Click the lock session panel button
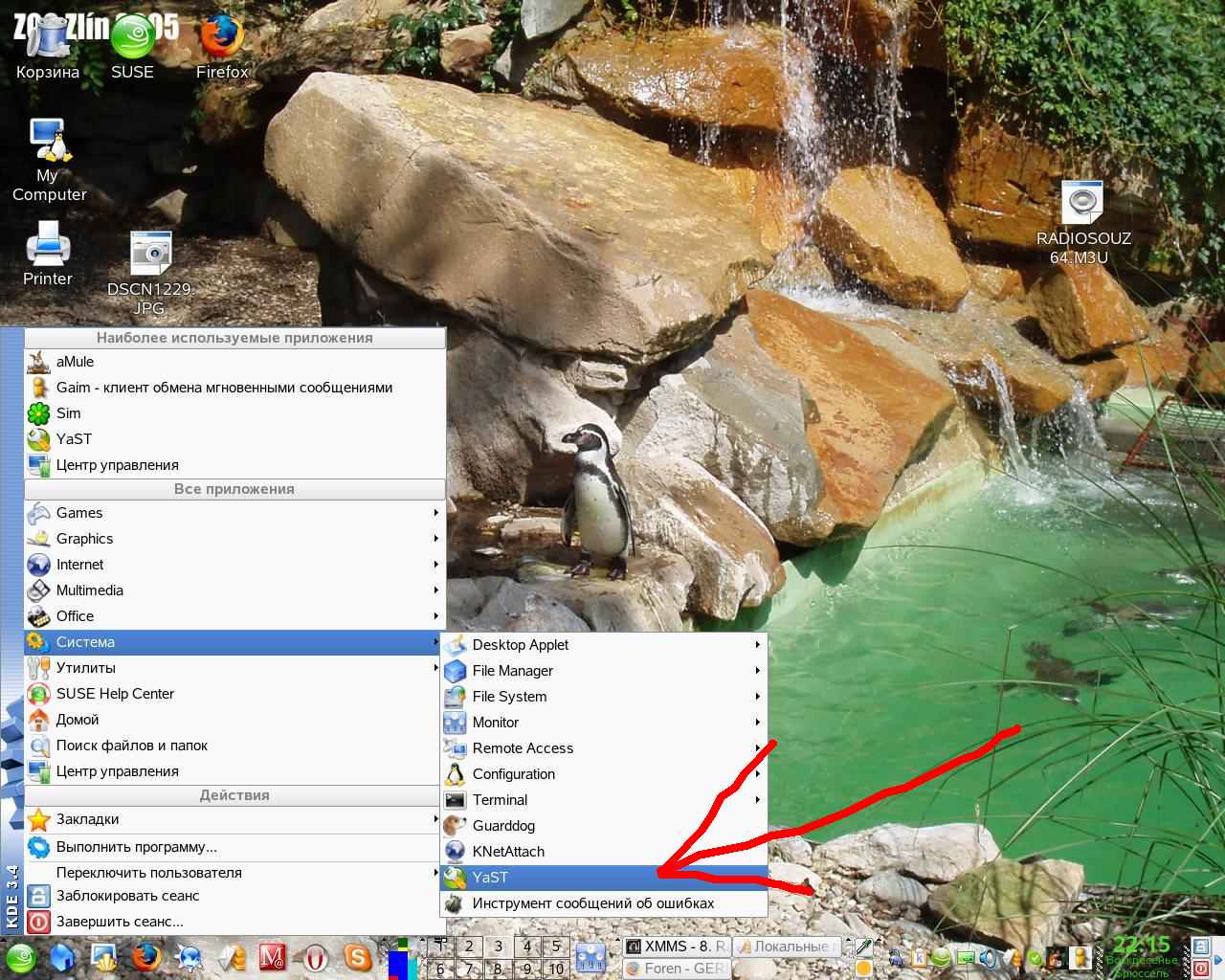 coord(1202,947)
